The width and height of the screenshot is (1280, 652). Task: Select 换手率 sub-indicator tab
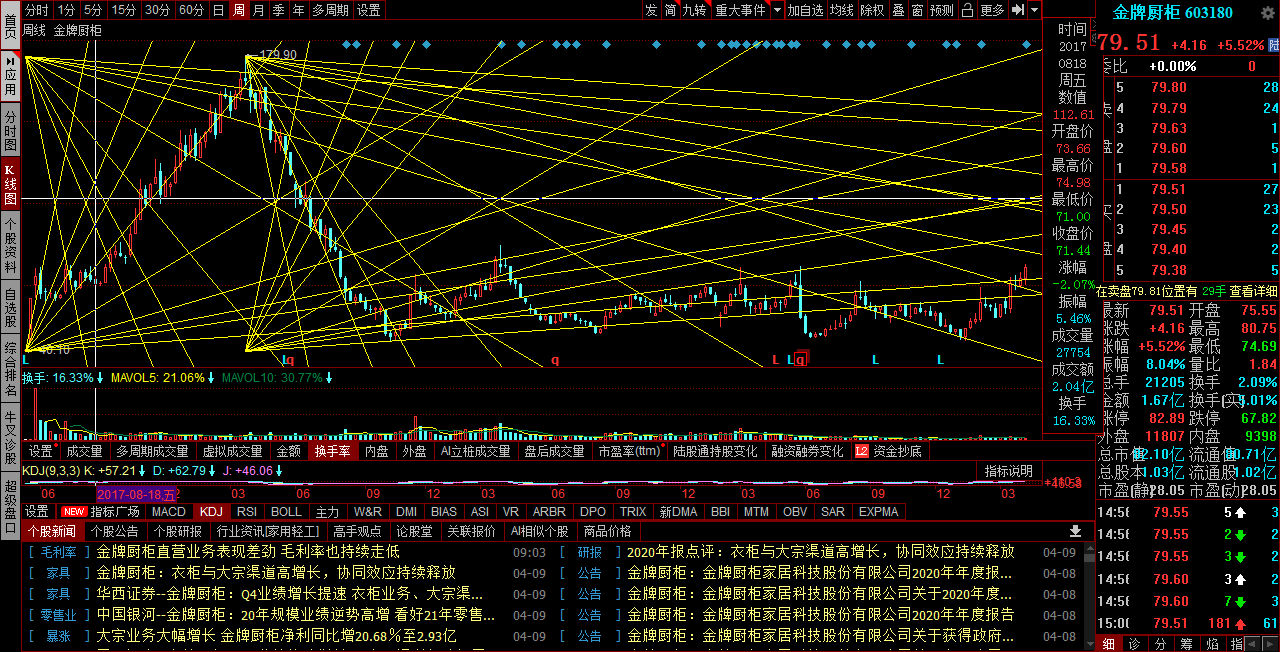click(x=333, y=451)
